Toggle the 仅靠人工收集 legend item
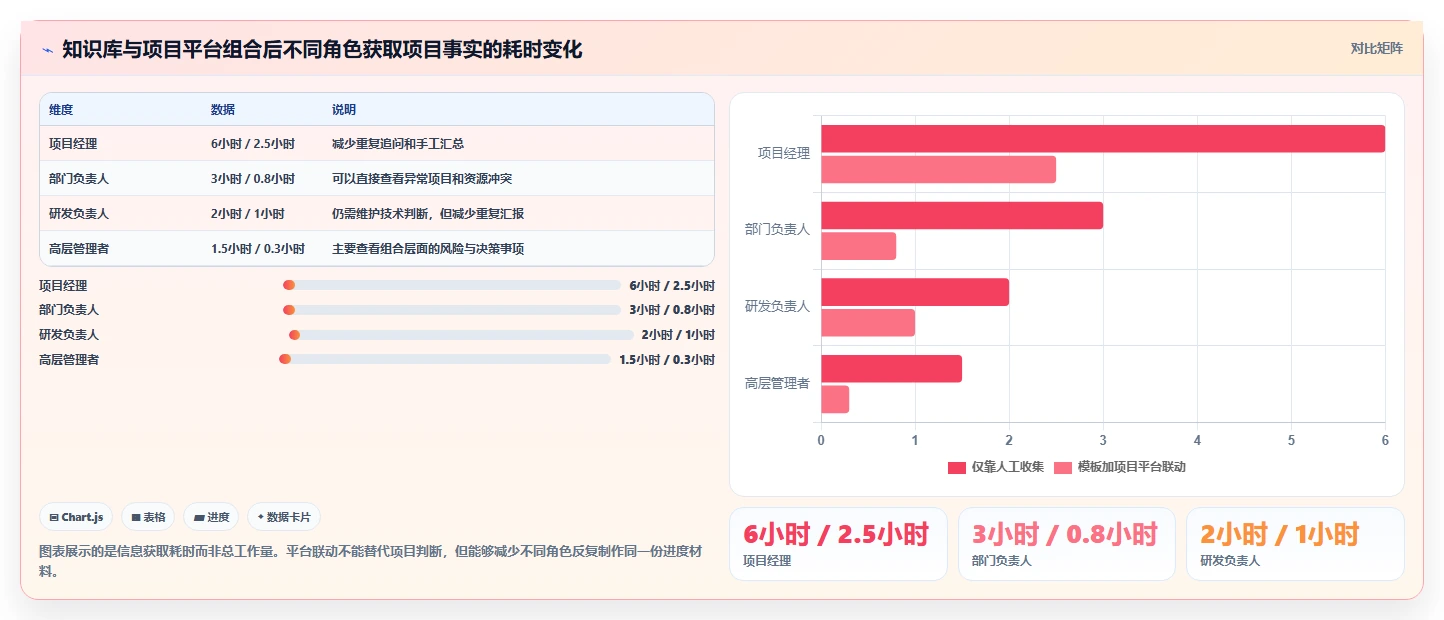Image resolution: width=1444 pixels, height=620 pixels. (996, 467)
